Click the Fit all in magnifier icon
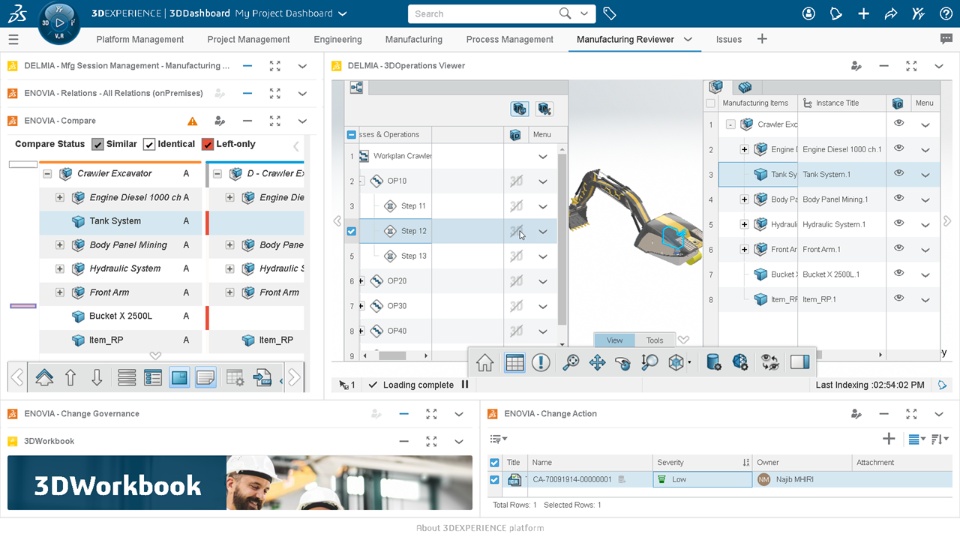Screen dimensions: 960x540 [x=571, y=362]
